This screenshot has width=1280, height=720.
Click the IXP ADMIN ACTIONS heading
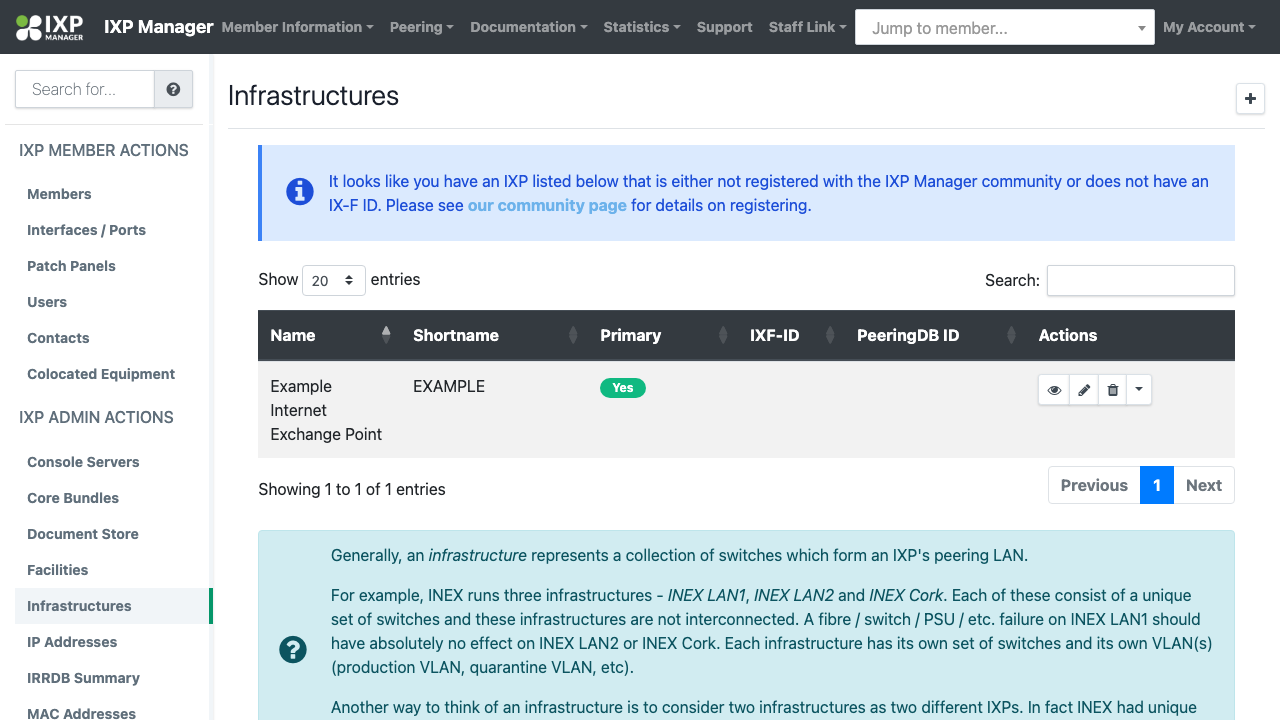pyautogui.click(x=96, y=417)
